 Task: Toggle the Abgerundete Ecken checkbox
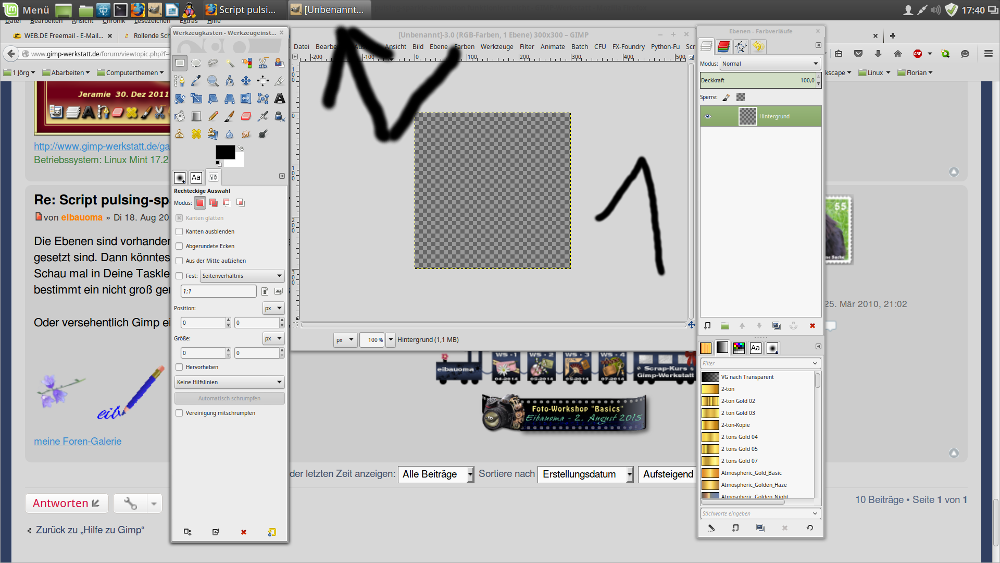pos(179,246)
